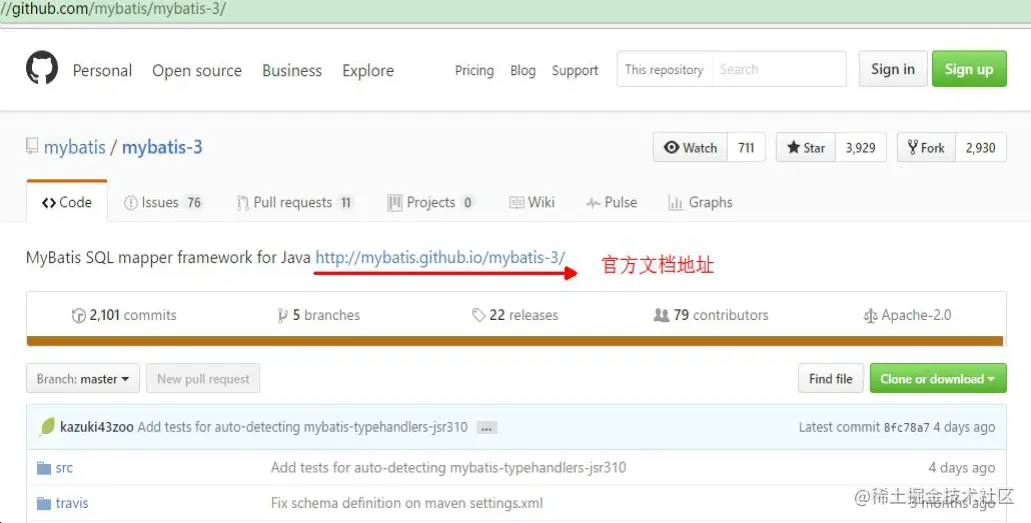This screenshot has width=1031, height=523.
Task: Open the latest commit message in header row
Action: coord(302,427)
